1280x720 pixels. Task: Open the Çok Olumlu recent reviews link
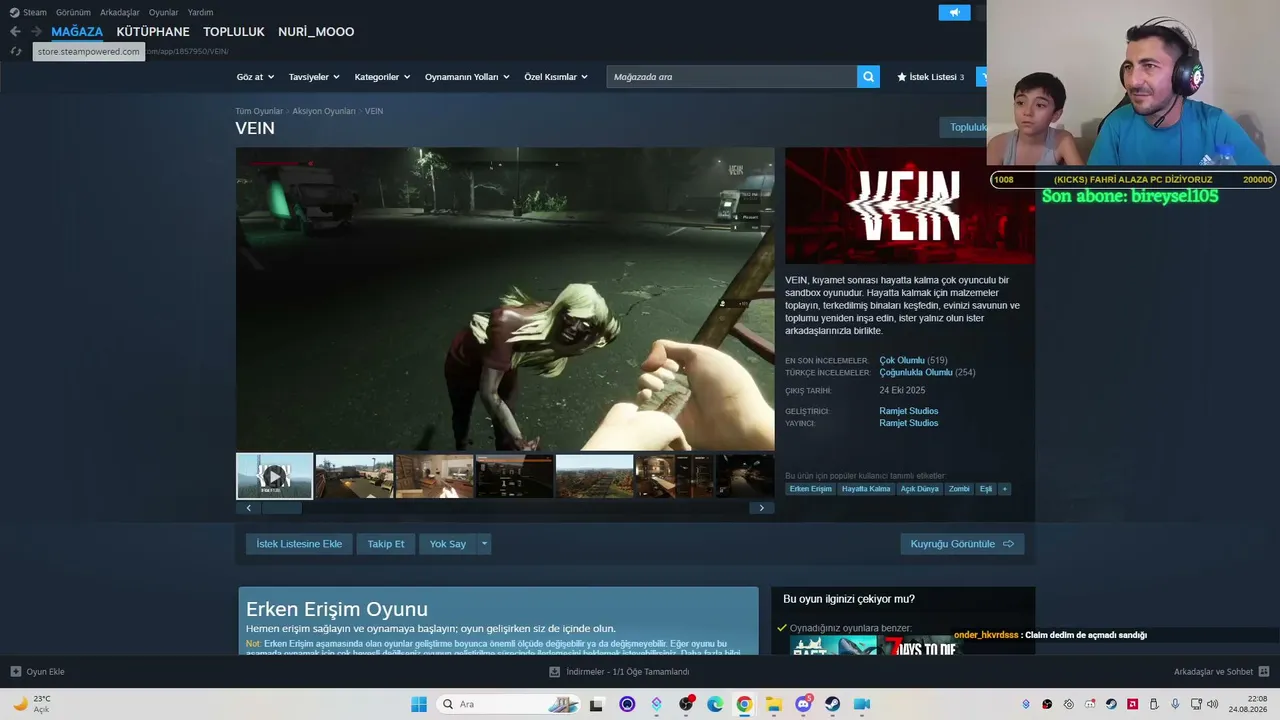pyautogui.click(x=902, y=360)
